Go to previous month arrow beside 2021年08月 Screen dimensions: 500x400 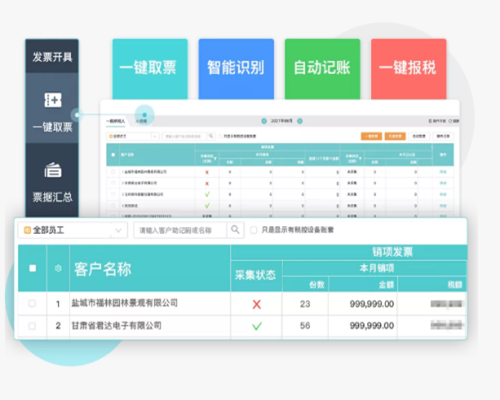click(x=264, y=121)
